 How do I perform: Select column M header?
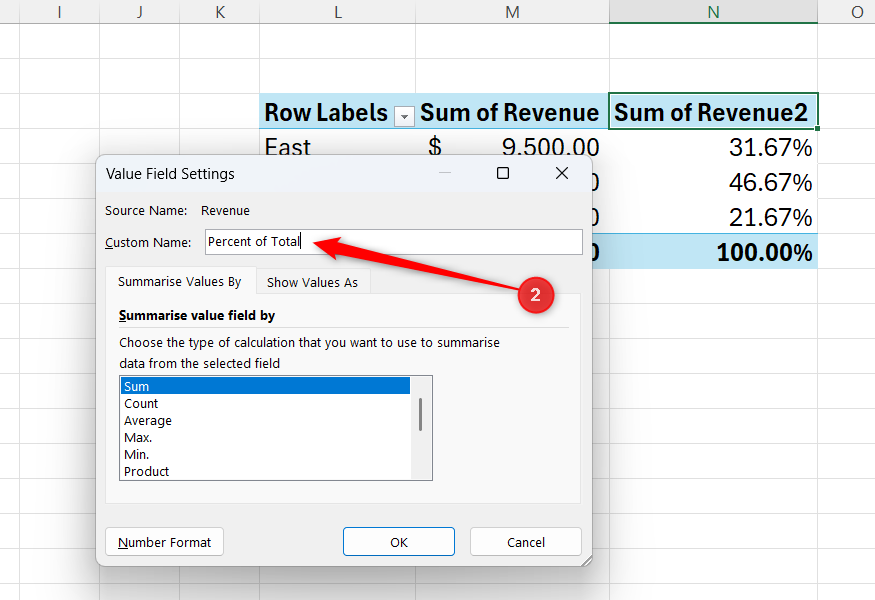pos(512,12)
